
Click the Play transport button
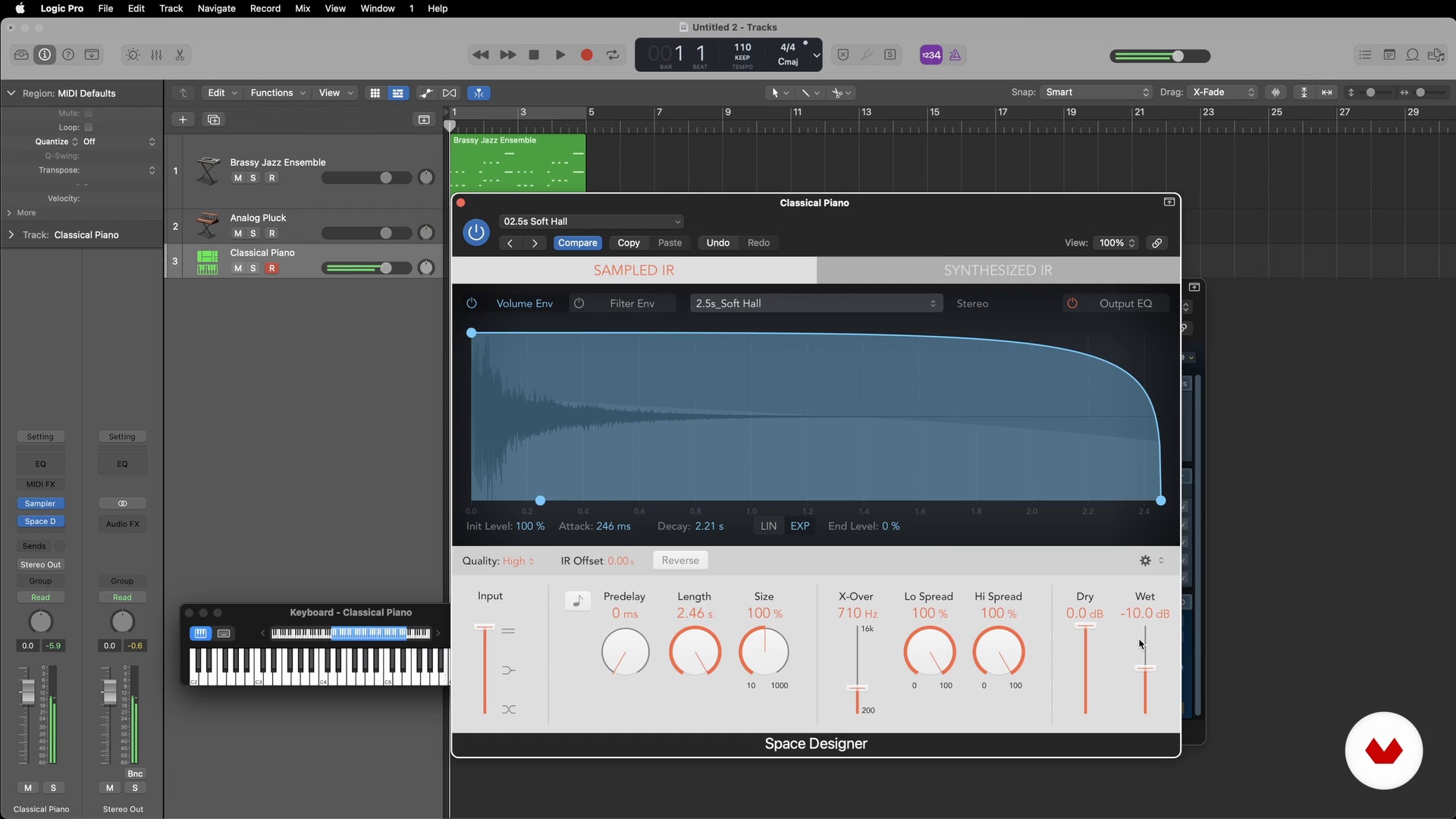tap(560, 55)
